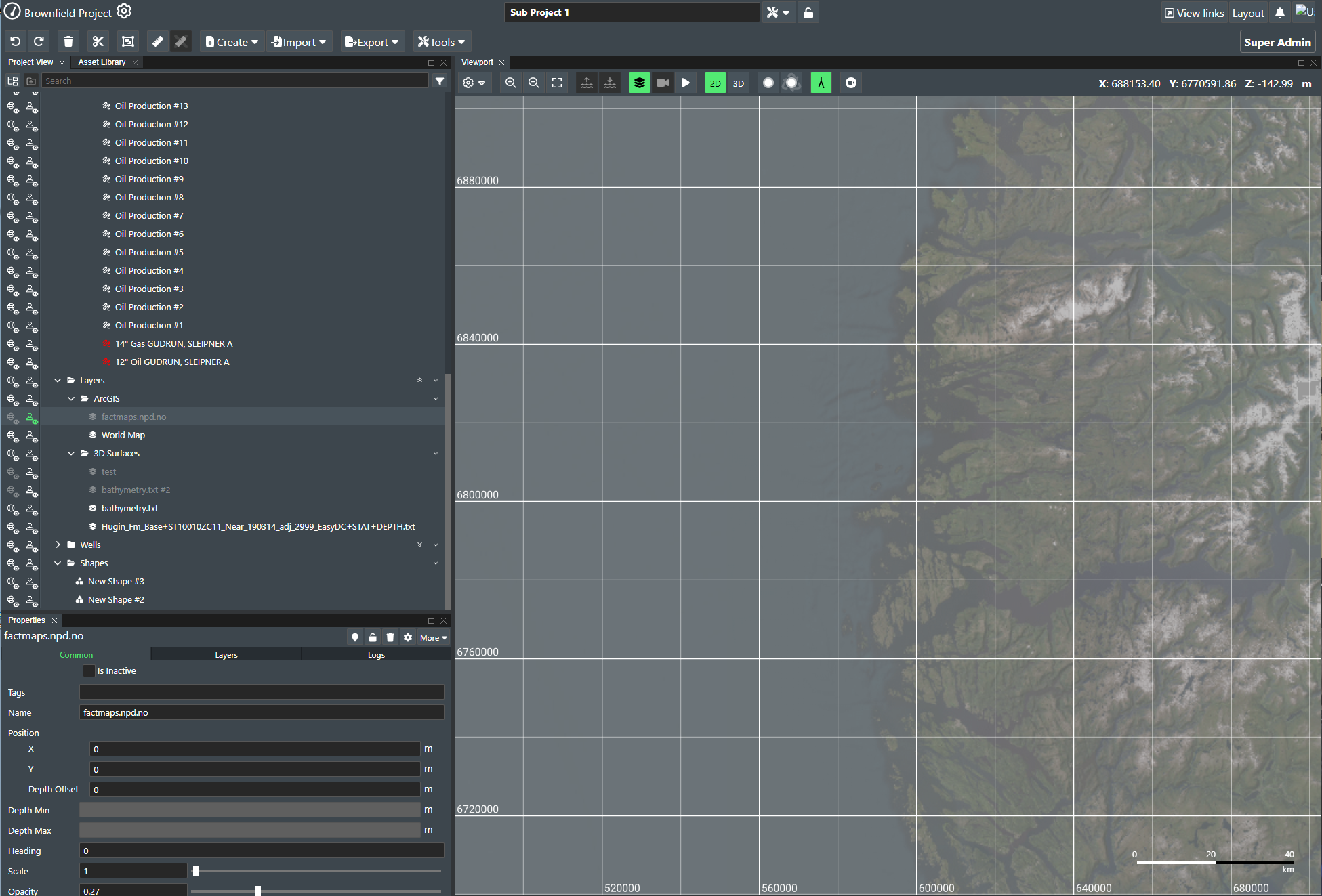This screenshot has height=896, width=1322.
Task: Redo the last undone action
Action: [39, 42]
